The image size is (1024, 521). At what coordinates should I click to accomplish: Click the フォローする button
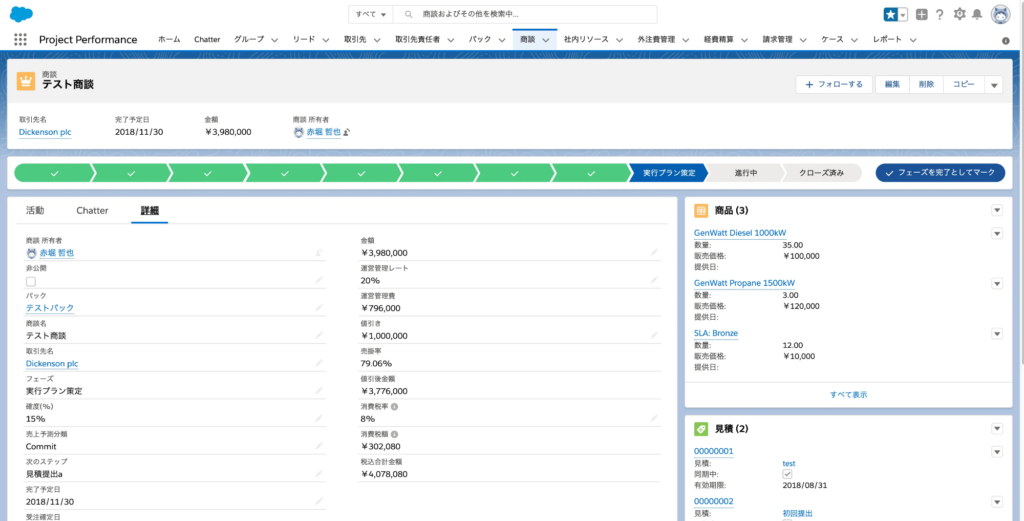click(x=834, y=85)
